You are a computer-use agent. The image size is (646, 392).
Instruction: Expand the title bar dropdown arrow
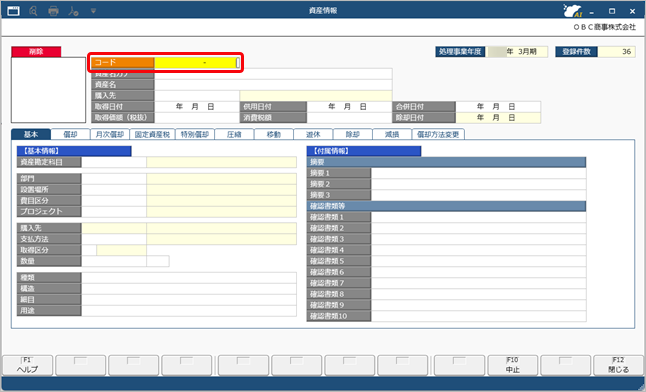pos(93,11)
